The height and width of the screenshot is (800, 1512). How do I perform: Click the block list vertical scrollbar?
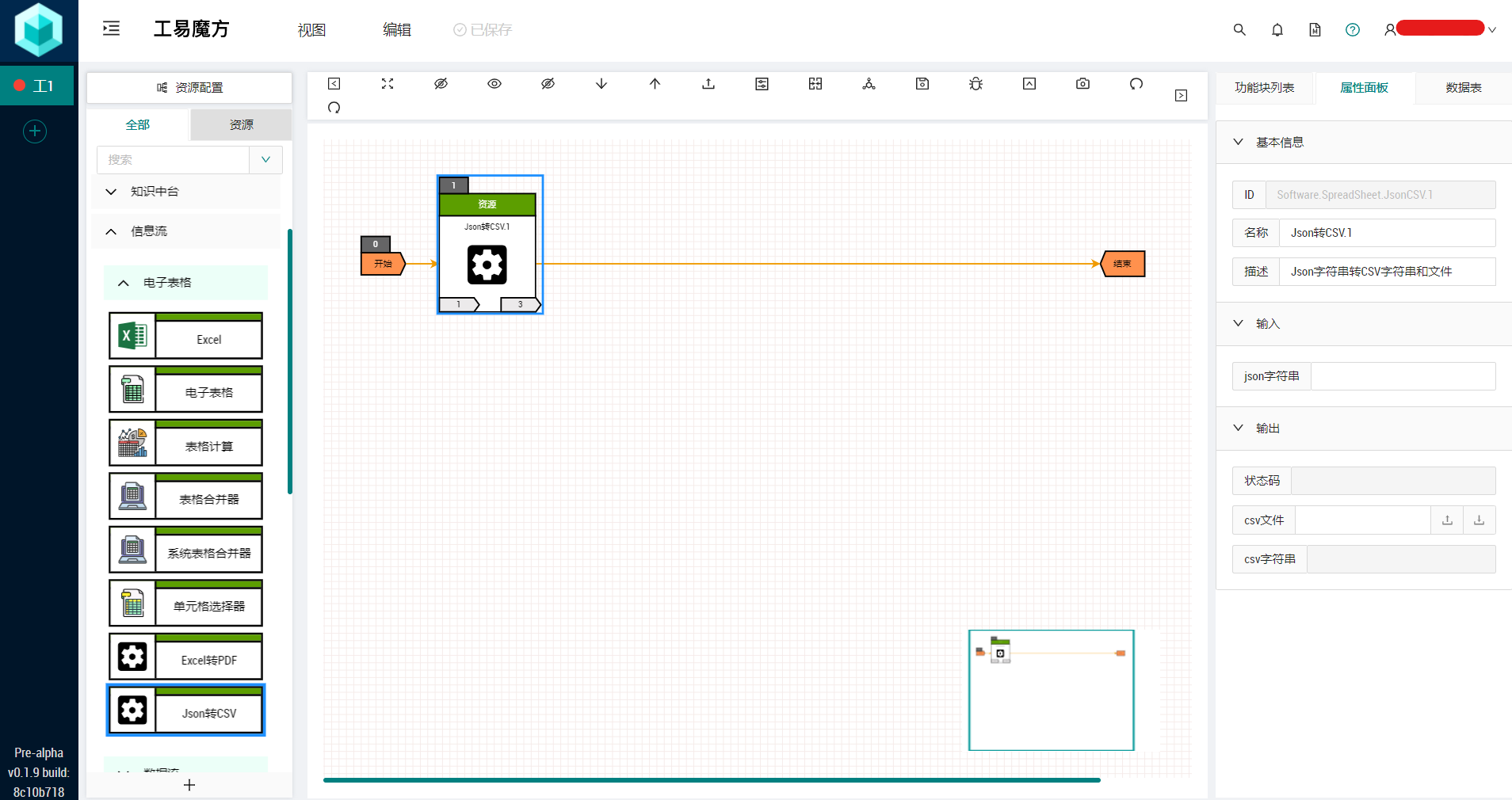[290, 361]
